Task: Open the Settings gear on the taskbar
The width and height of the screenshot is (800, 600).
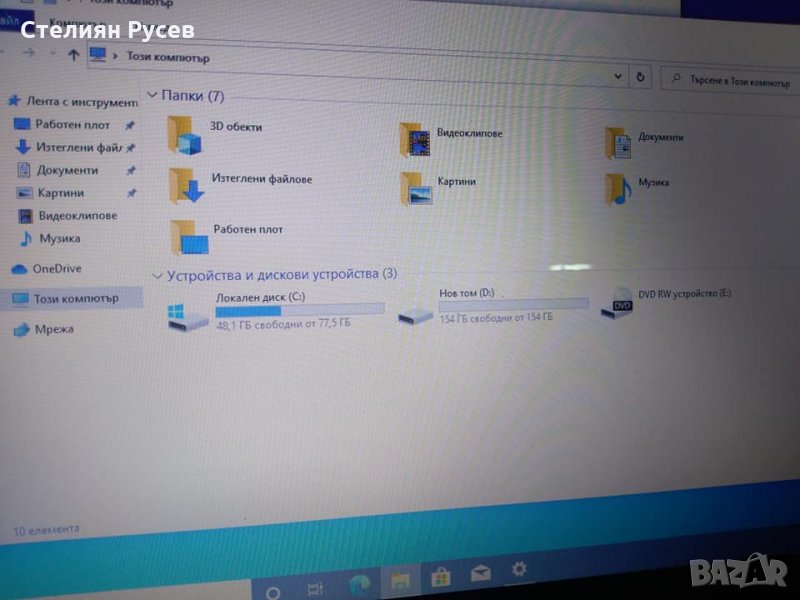Action: click(518, 570)
